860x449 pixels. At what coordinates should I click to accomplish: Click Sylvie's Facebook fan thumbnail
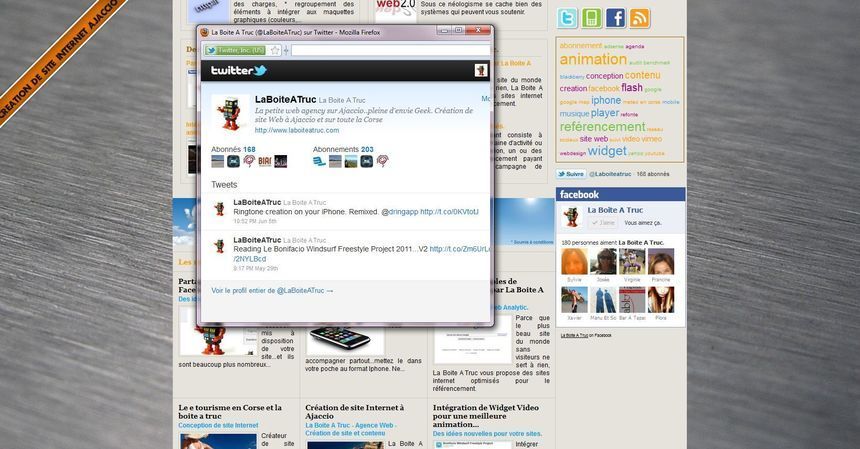tap(574, 262)
